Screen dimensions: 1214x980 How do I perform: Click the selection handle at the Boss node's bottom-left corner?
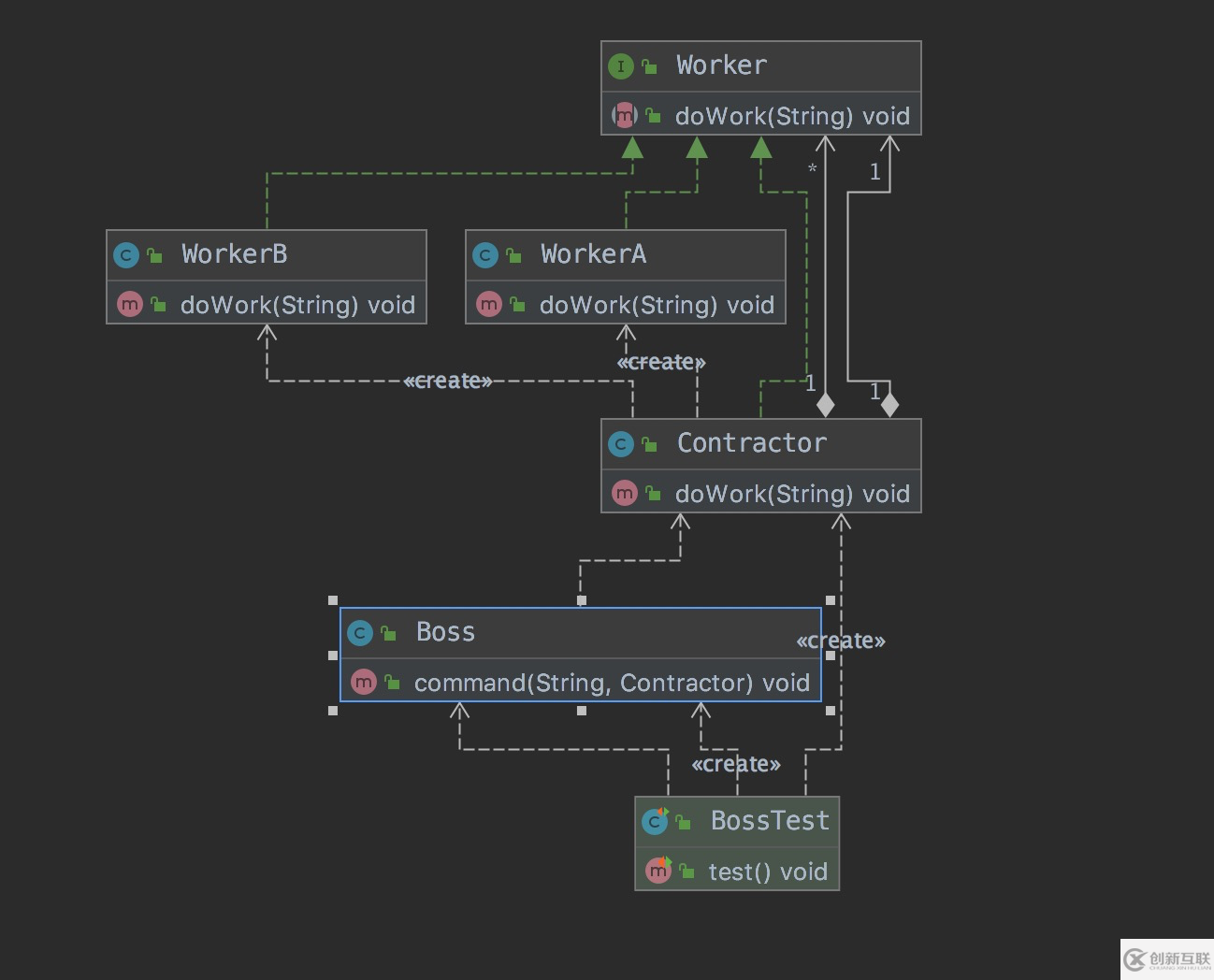(333, 711)
